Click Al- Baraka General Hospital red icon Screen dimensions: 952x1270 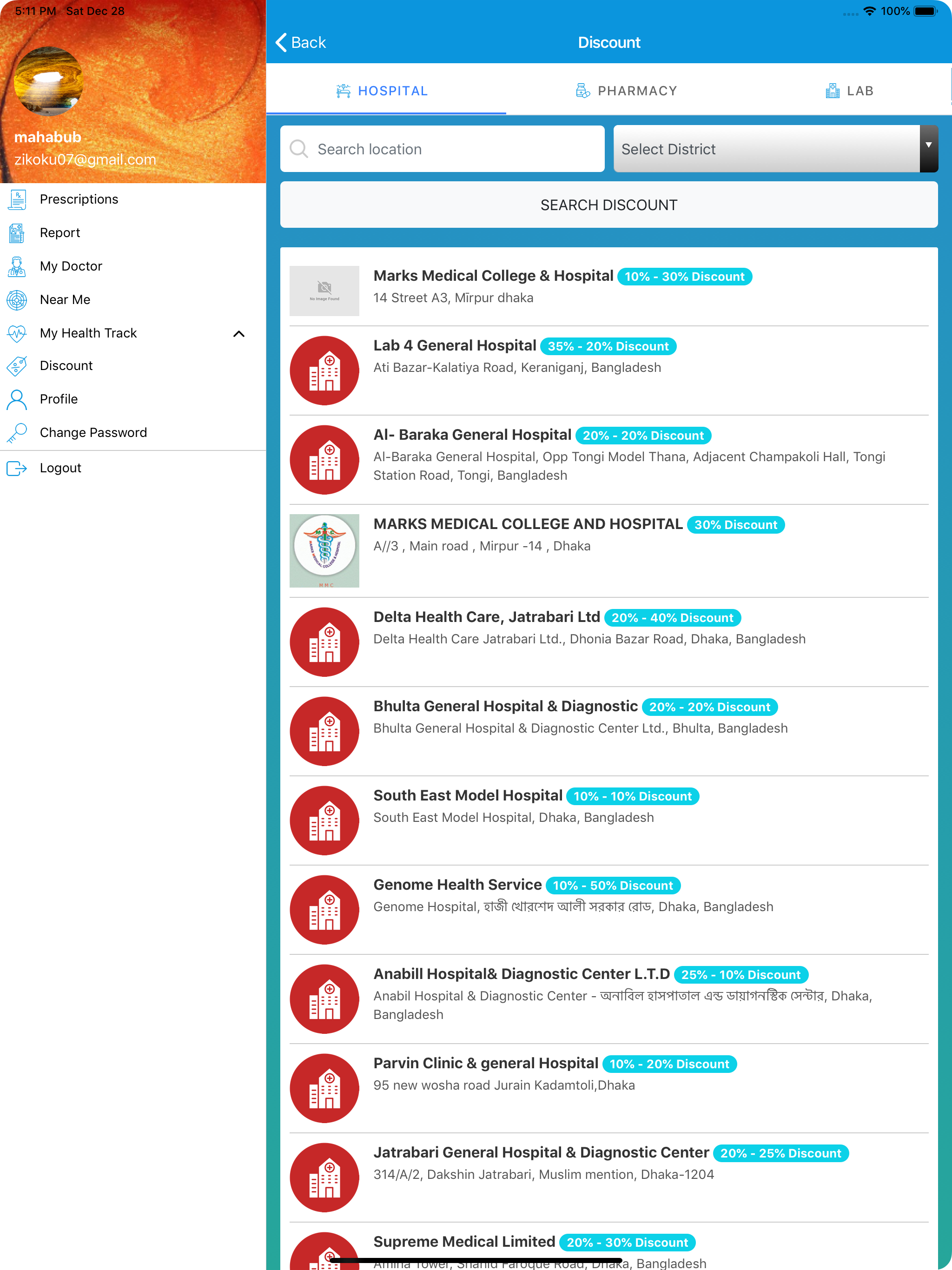(x=324, y=460)
